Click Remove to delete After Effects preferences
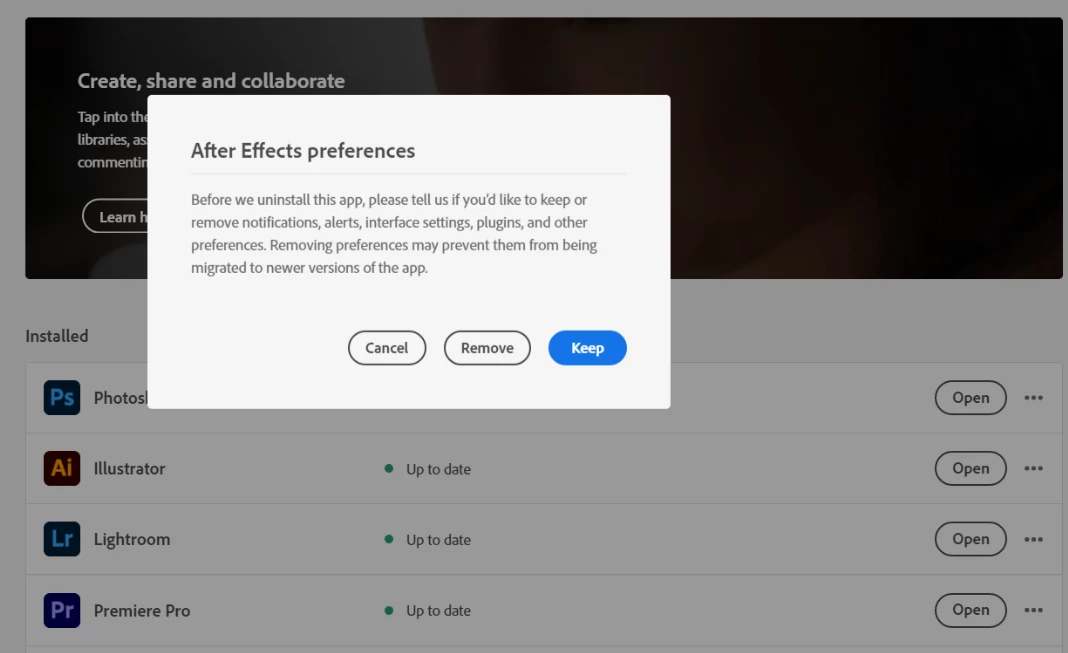 pos(487,348)
